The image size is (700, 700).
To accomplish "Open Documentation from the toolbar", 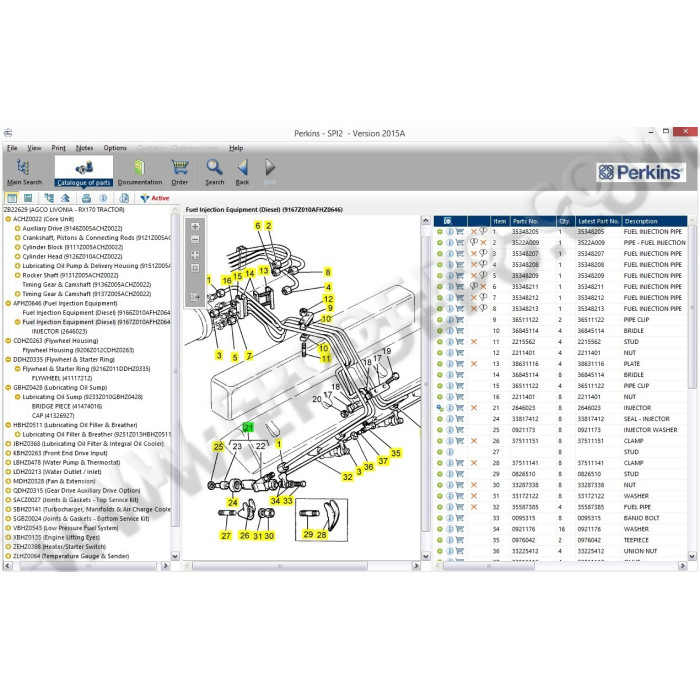I will pyautogui.click(x=140, y=172).
